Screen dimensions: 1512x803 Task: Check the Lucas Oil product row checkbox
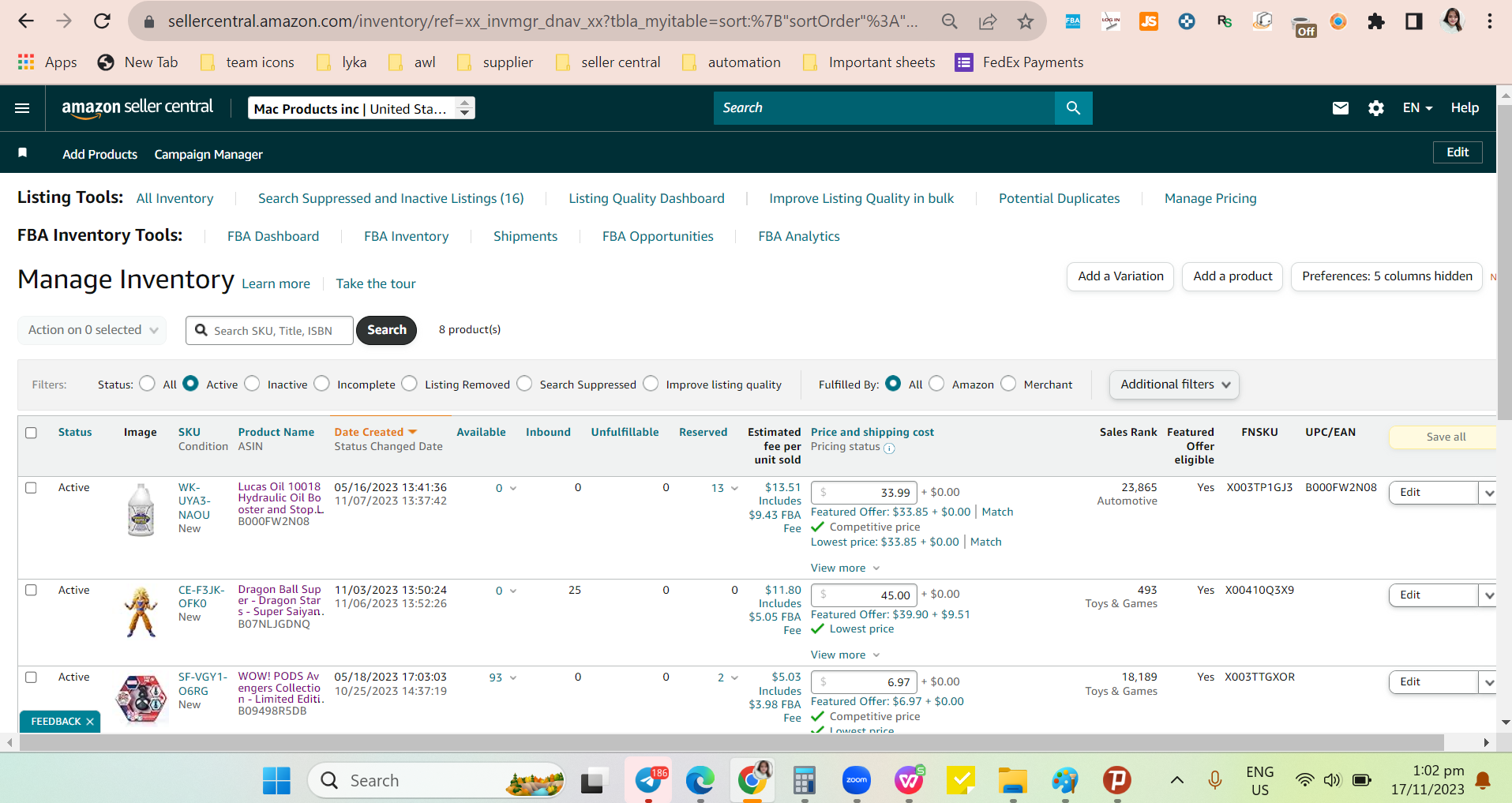coord(31,488)
